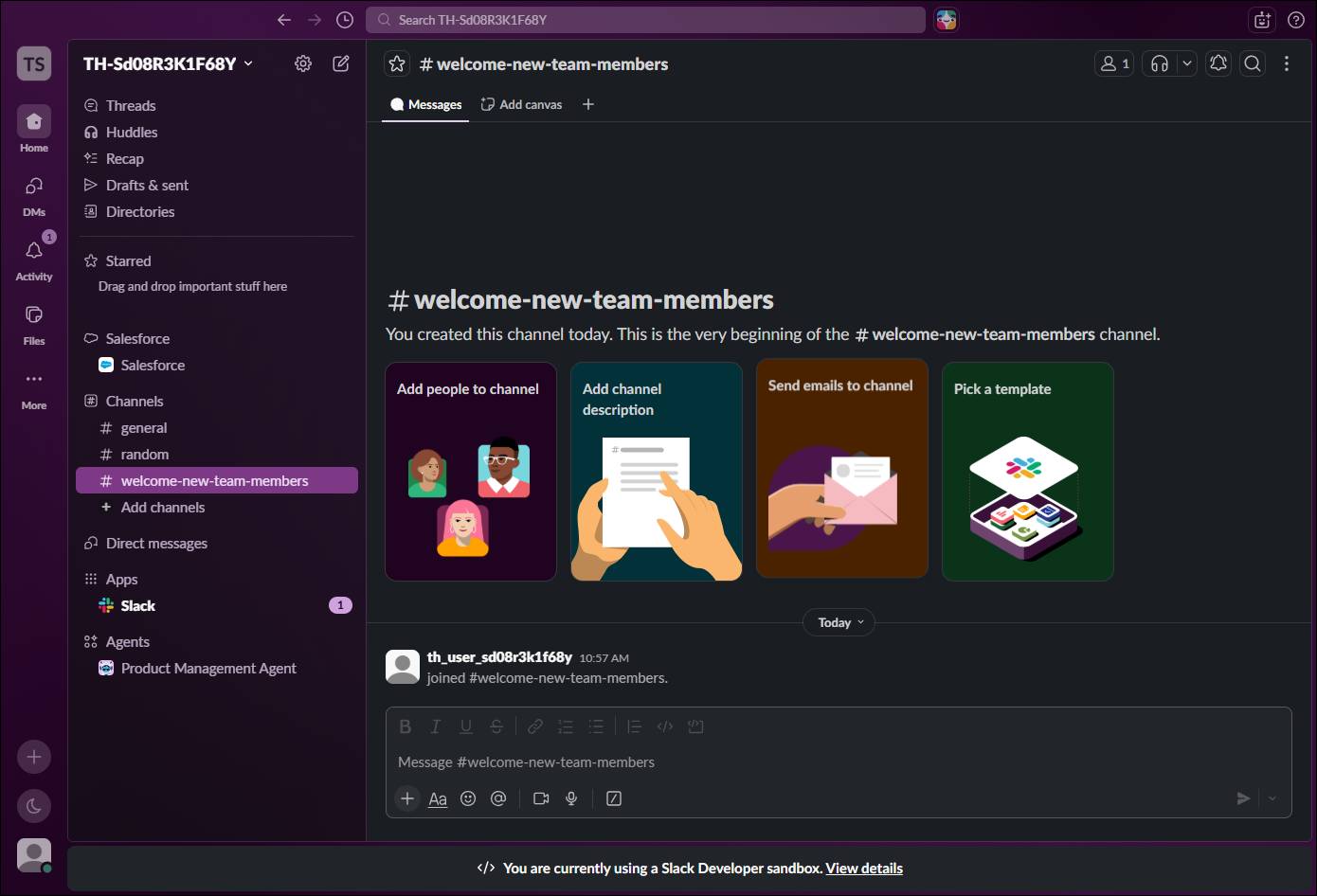Open DMs in the workspace rail
Screen dimensions: 1317x896
[x=34, y=193]
